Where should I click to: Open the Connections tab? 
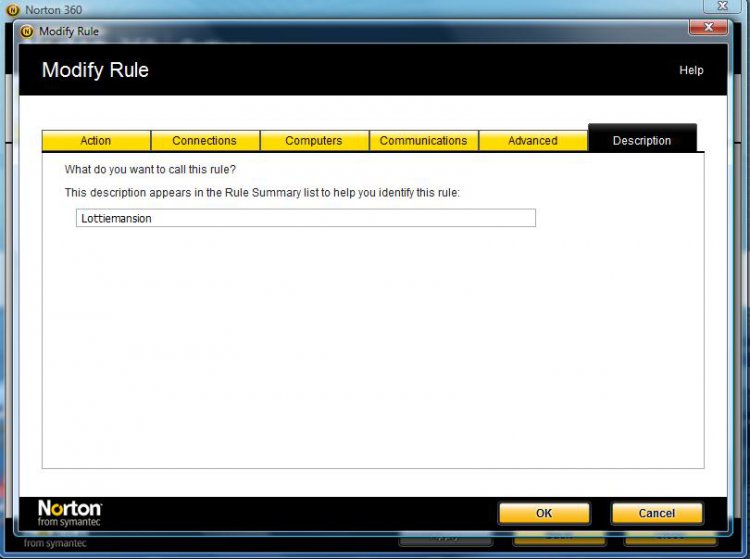pos(204,141)
